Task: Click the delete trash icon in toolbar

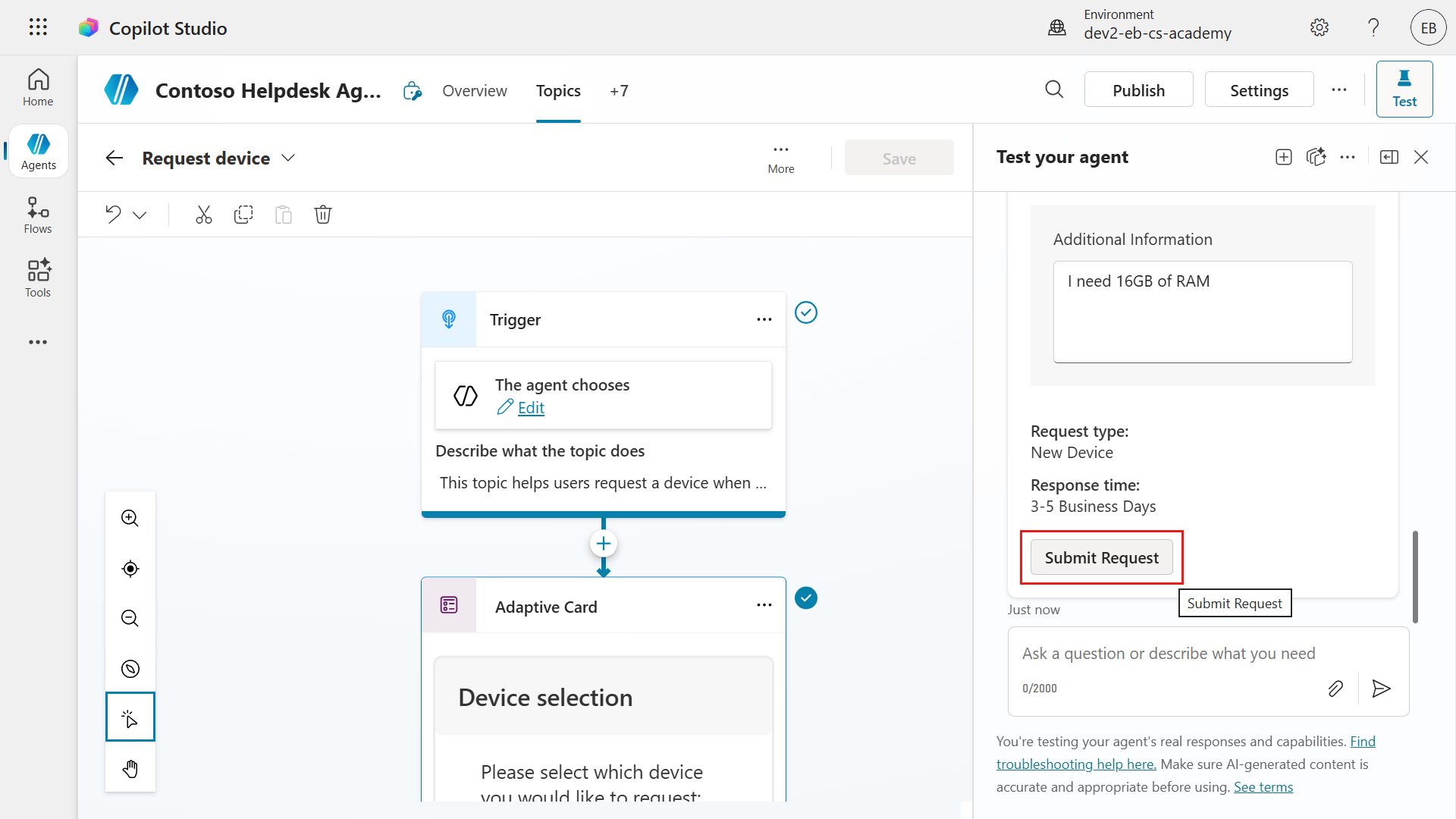Action: click(323, 215)
